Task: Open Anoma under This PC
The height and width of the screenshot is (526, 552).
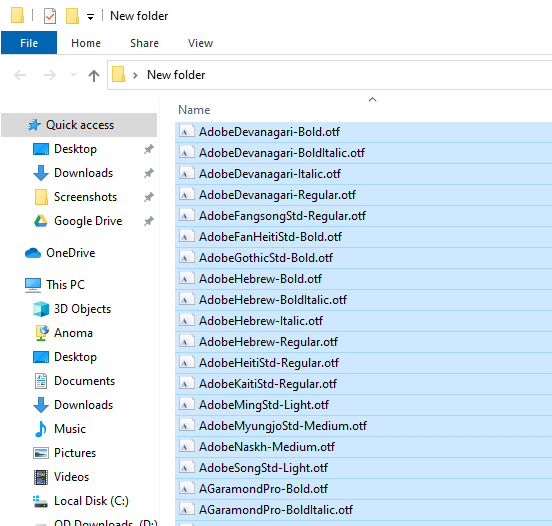Action: pos(73,333)
